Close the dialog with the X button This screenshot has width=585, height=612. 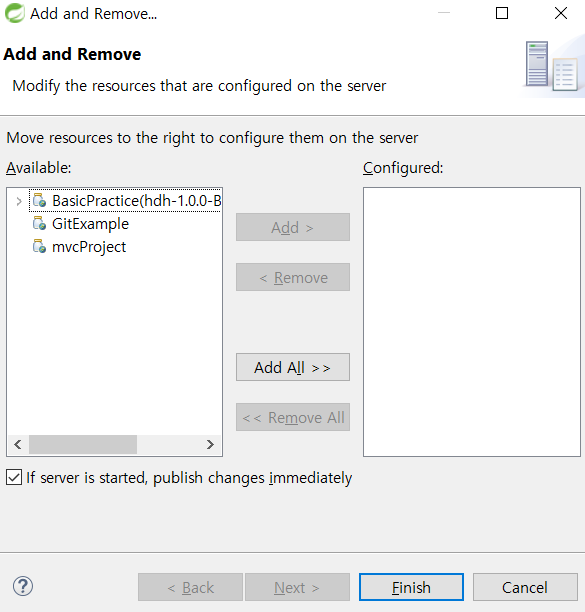[561, 13]
